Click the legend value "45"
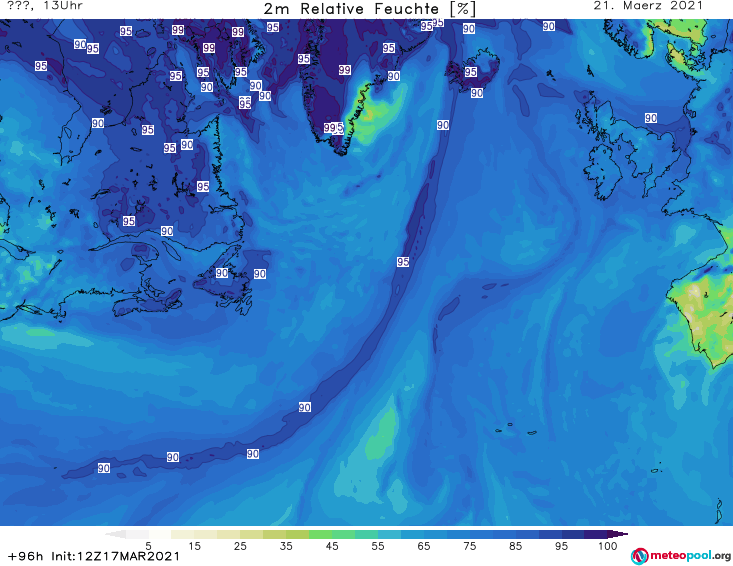 331,546
